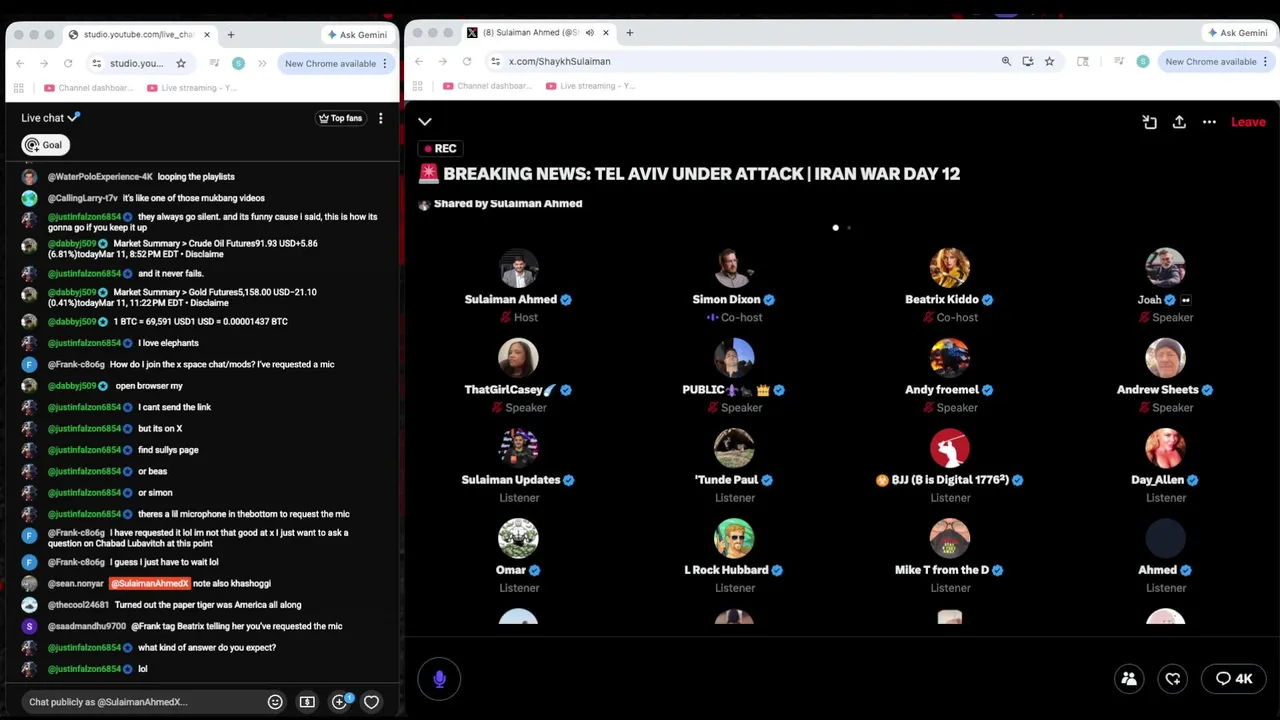Go back in the X browser window
The image size is (1280, 720).
(x=419, y=61)
